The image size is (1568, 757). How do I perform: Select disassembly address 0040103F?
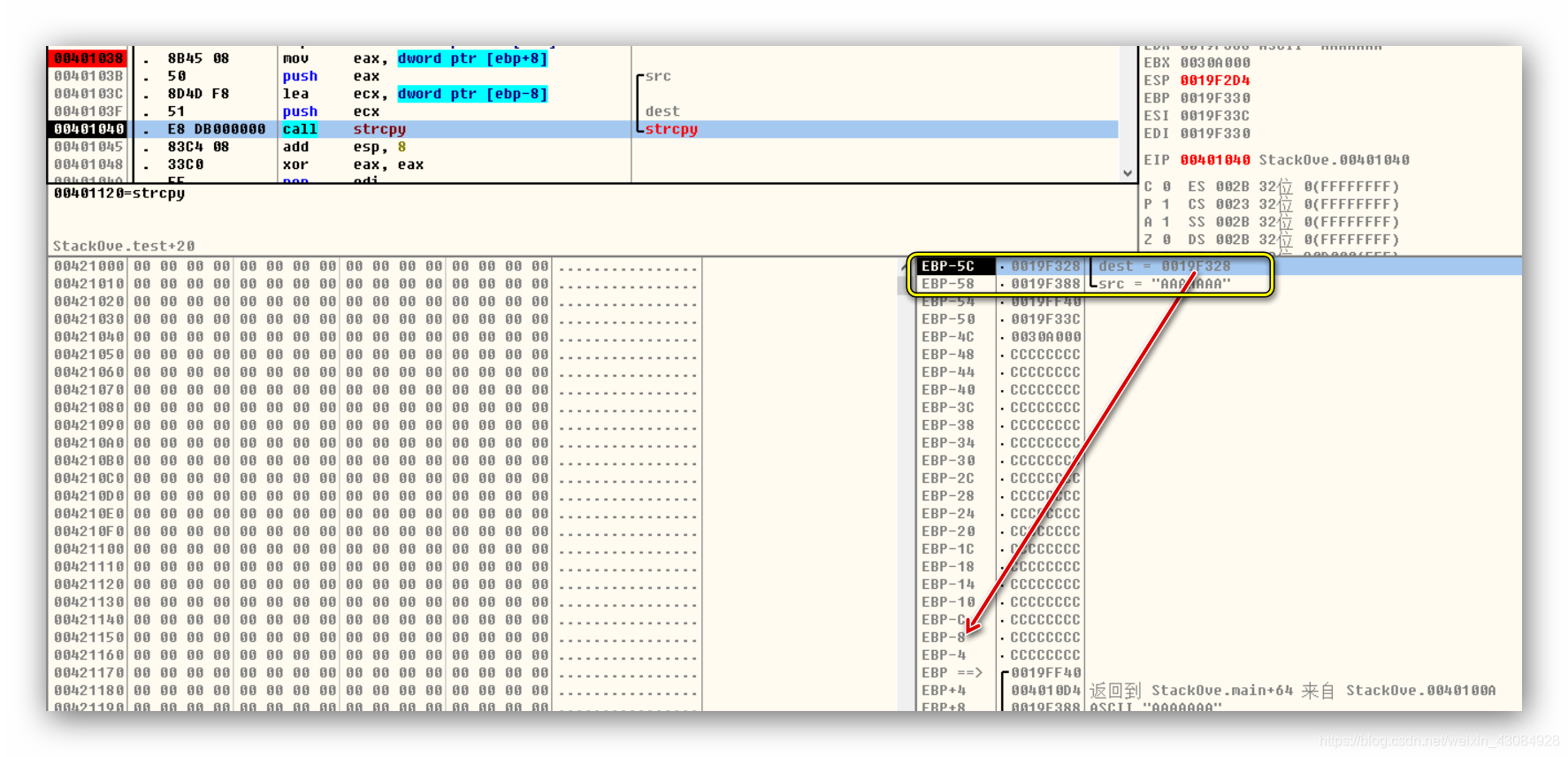[88, 111]
